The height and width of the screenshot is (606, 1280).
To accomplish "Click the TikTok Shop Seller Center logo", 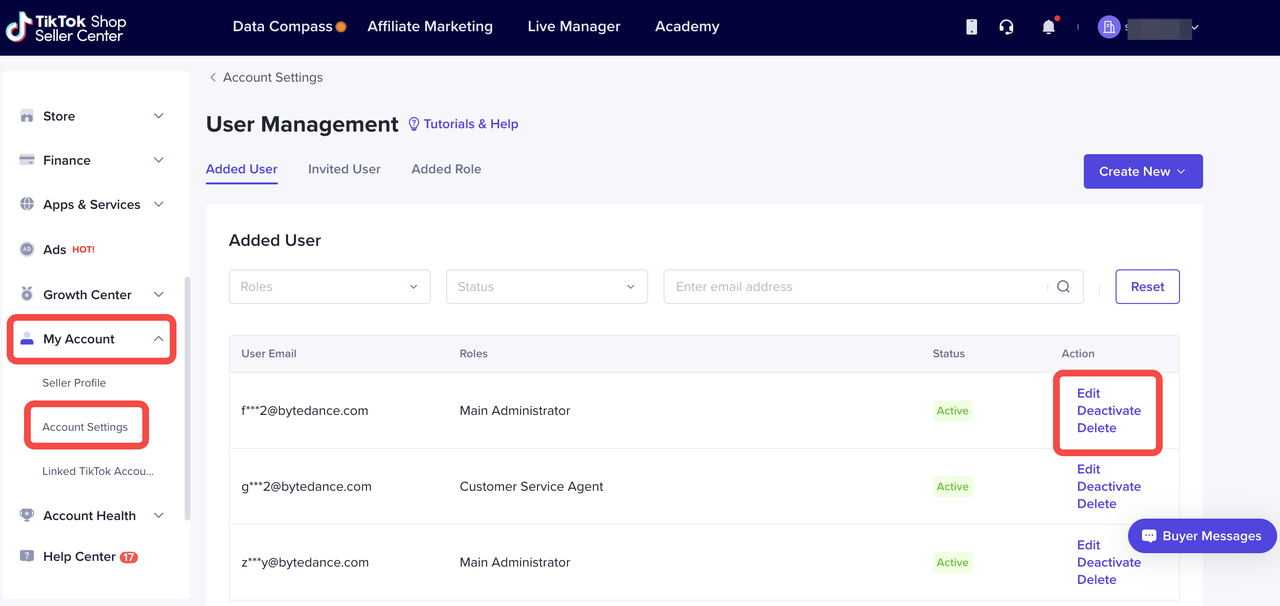I will 67,28.
